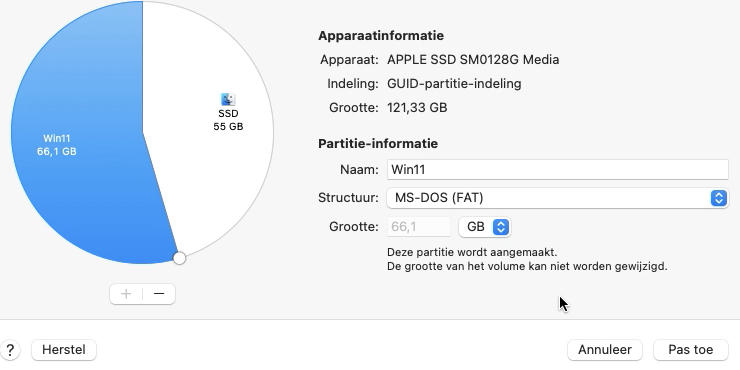
Task: Click the GUID-partitie-indeling text
Action: click(x=454, y=84)
